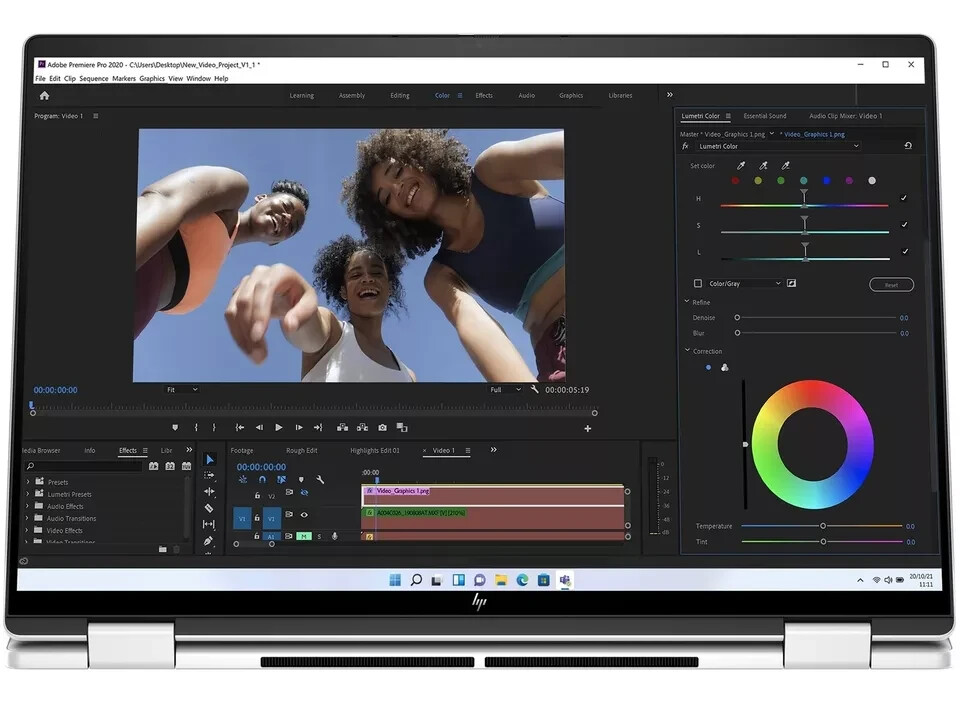Click the timeline add marker icon

[x=301, y=479]
